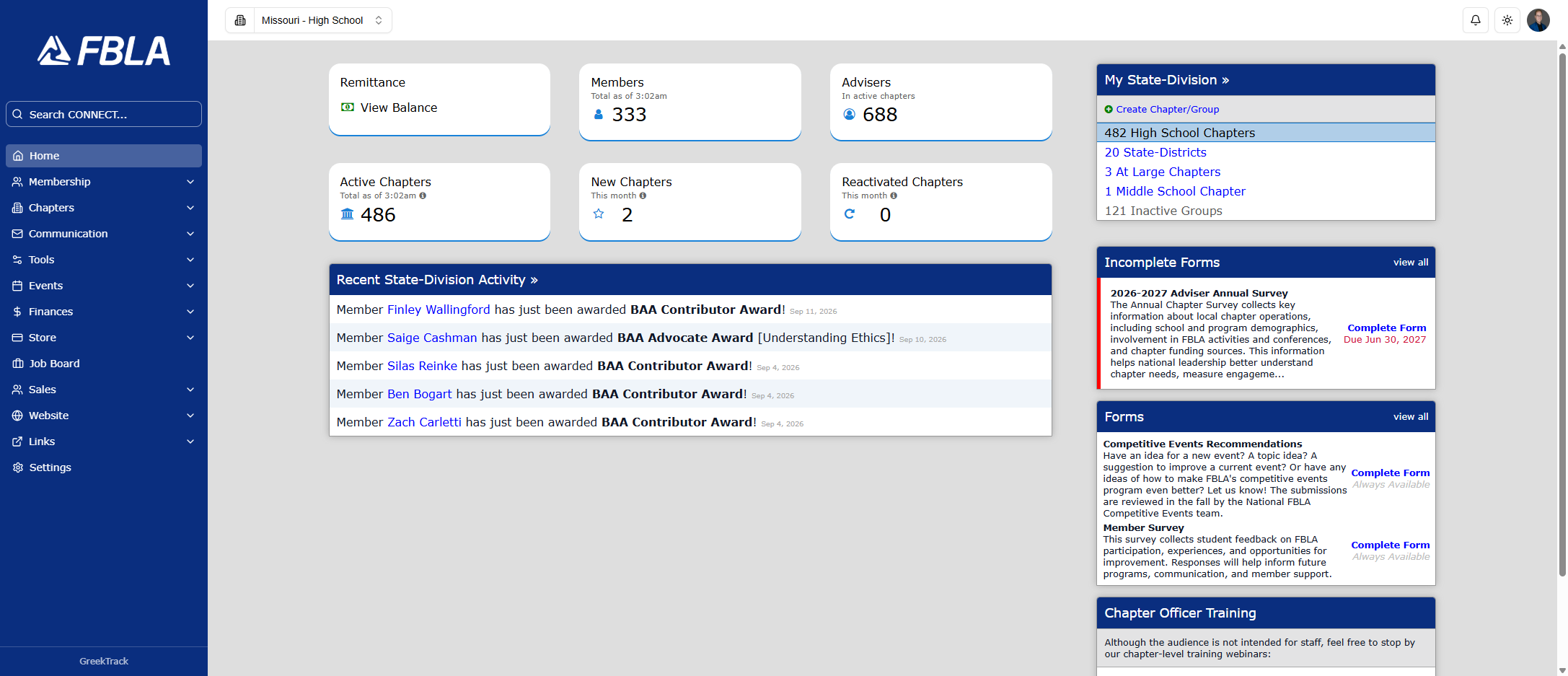Click the Active Chapters institution icon
1568x676 pixels.
(x=347, y=214)
